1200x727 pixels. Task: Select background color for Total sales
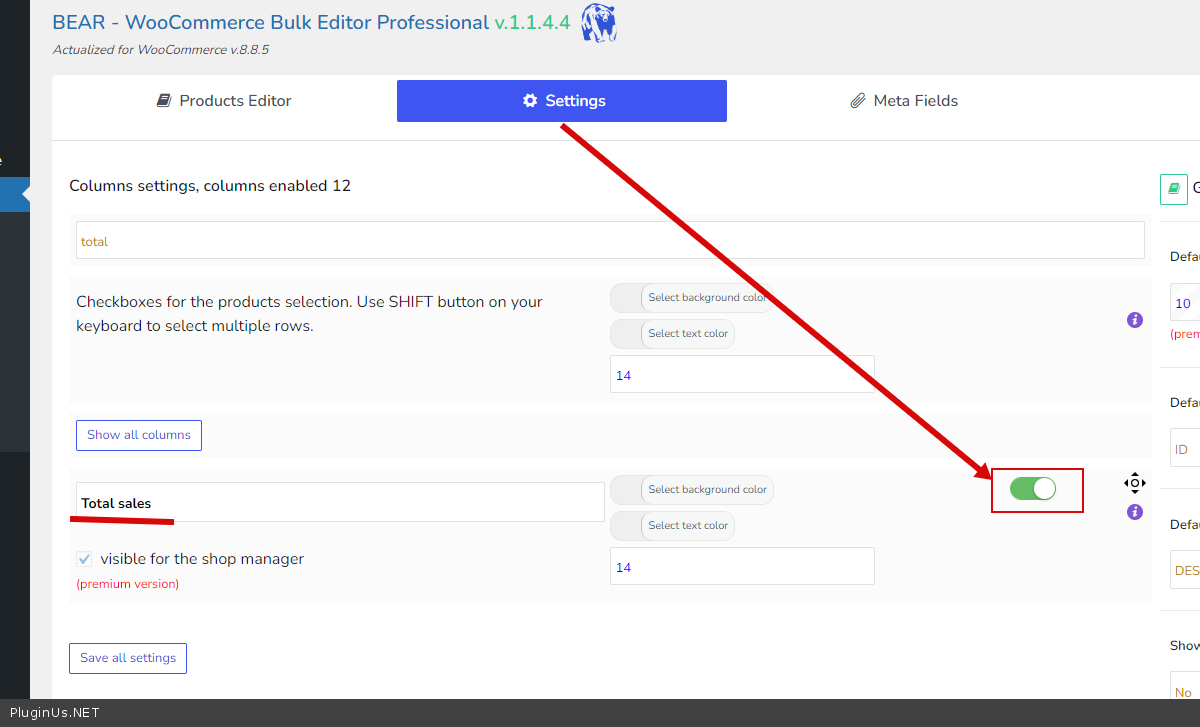coord(692,490)
